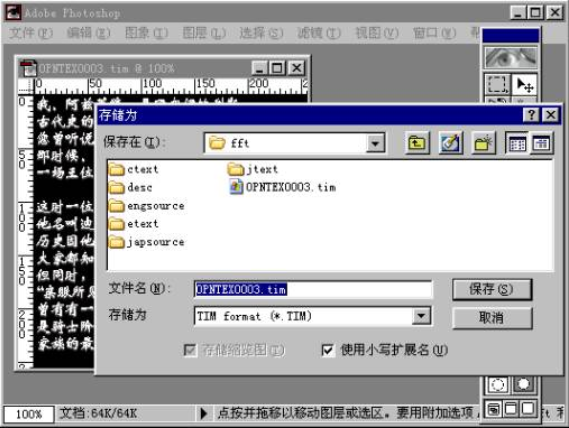Click the dialog help question mark button
Image resolution: width=569 pixels, height=428 pixels.
click(531, 115)
